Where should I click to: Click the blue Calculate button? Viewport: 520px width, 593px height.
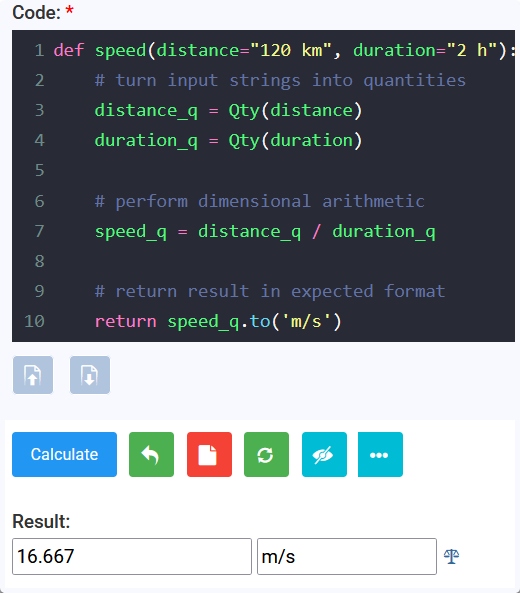64,454
